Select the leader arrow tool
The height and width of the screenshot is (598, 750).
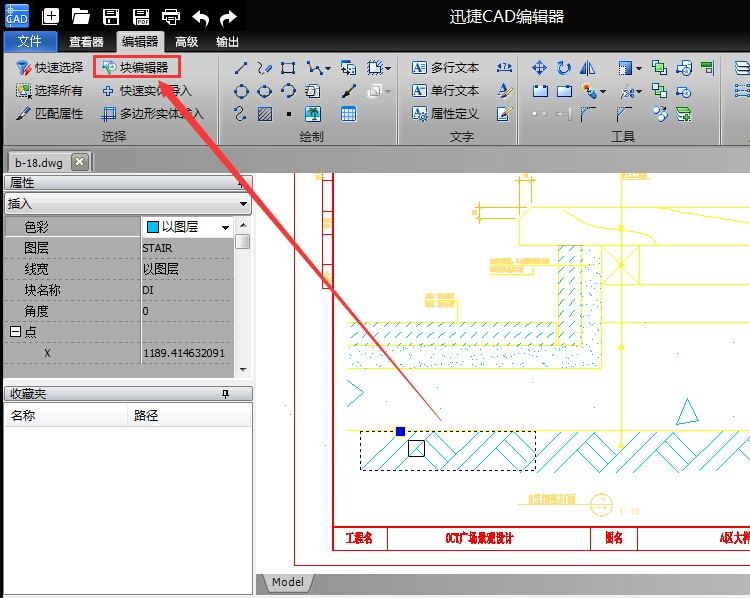(349, 91)
